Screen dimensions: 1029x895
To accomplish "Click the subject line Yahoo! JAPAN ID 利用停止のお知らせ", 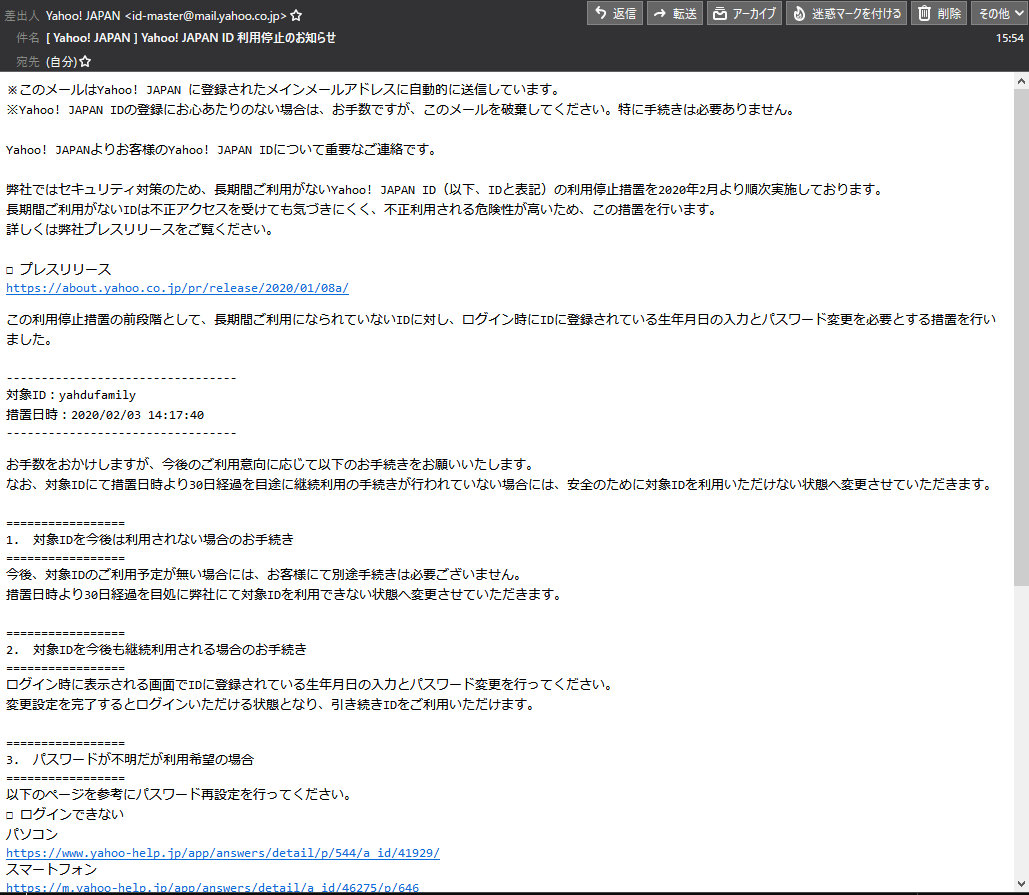I will click(238, 38).
